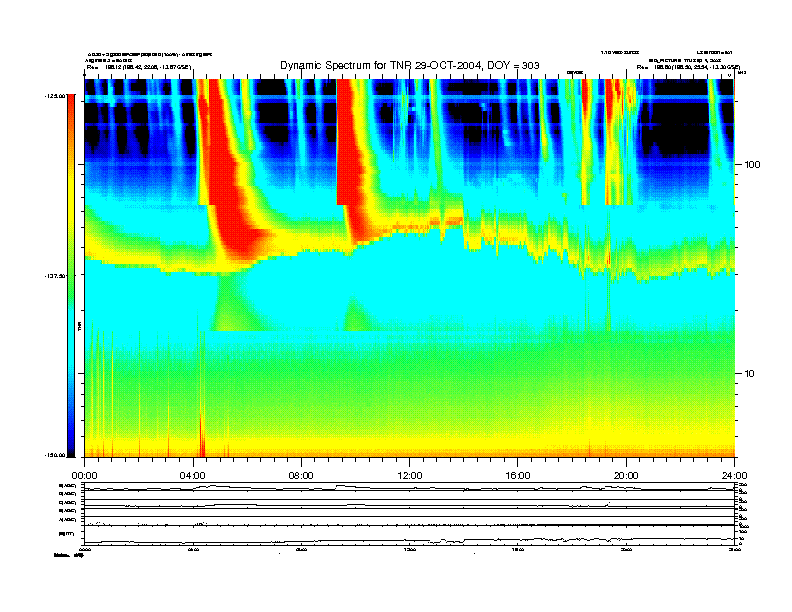Click the color bar top value label
Image resolution: width=792 pixels, height=612 pixels.
point(55,95)
